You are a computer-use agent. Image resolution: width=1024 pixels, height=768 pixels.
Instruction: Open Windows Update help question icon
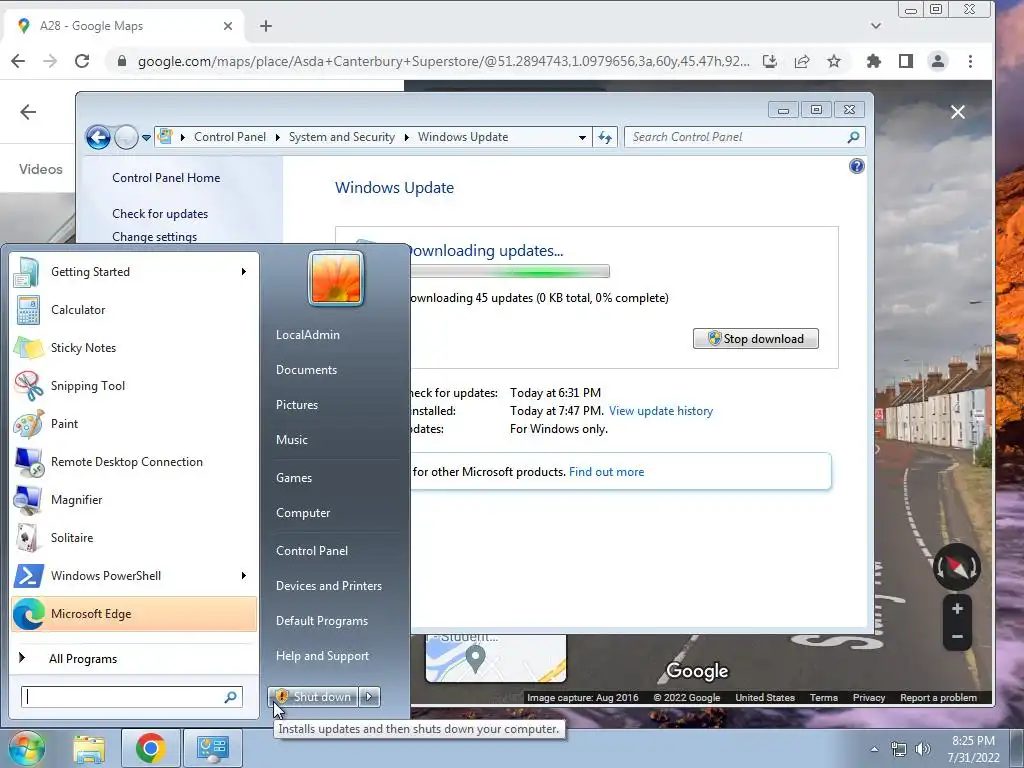pos(856,166)
